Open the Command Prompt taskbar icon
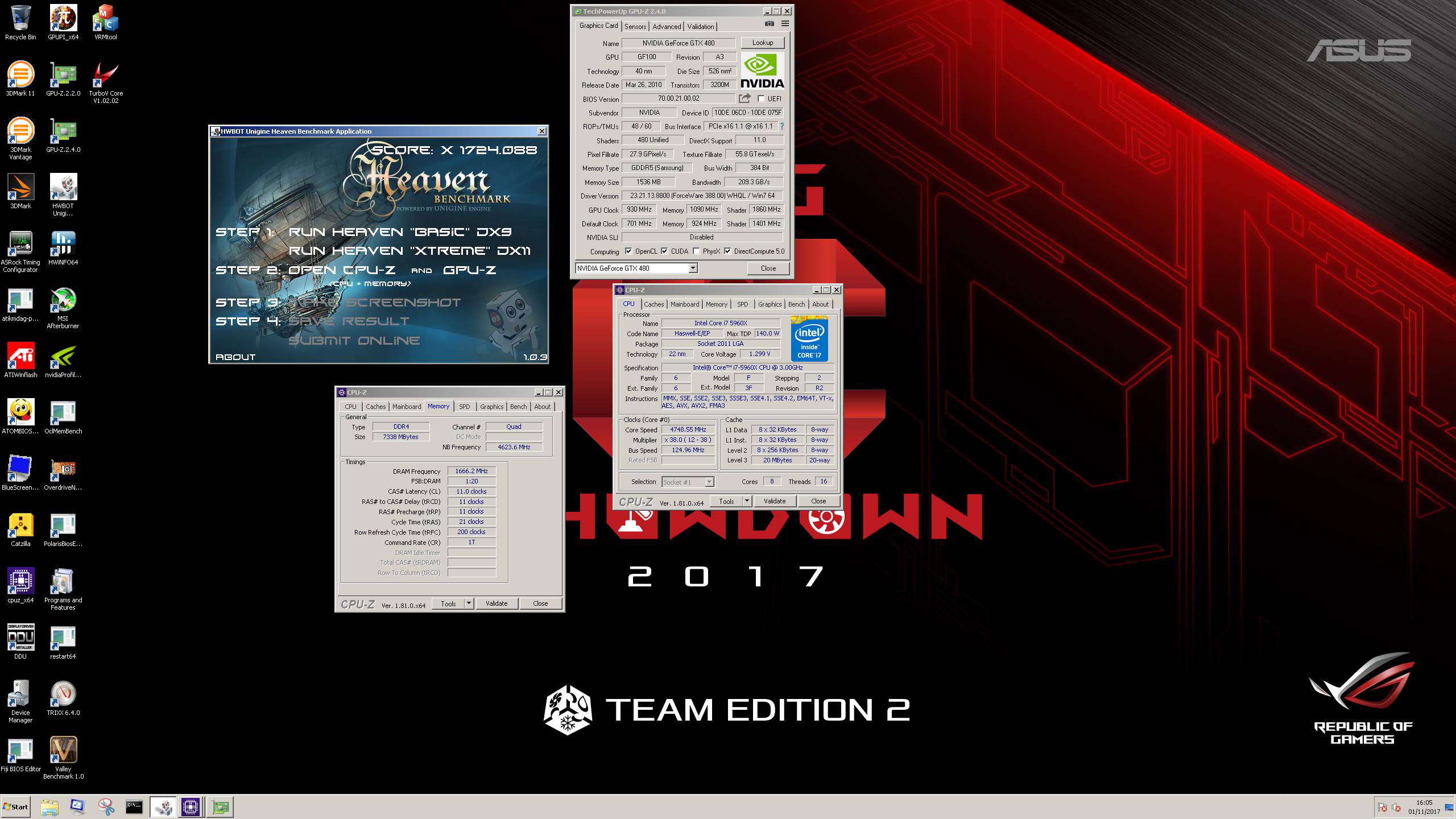Screen dimensions: 1456x819 [x=134, y=806]
